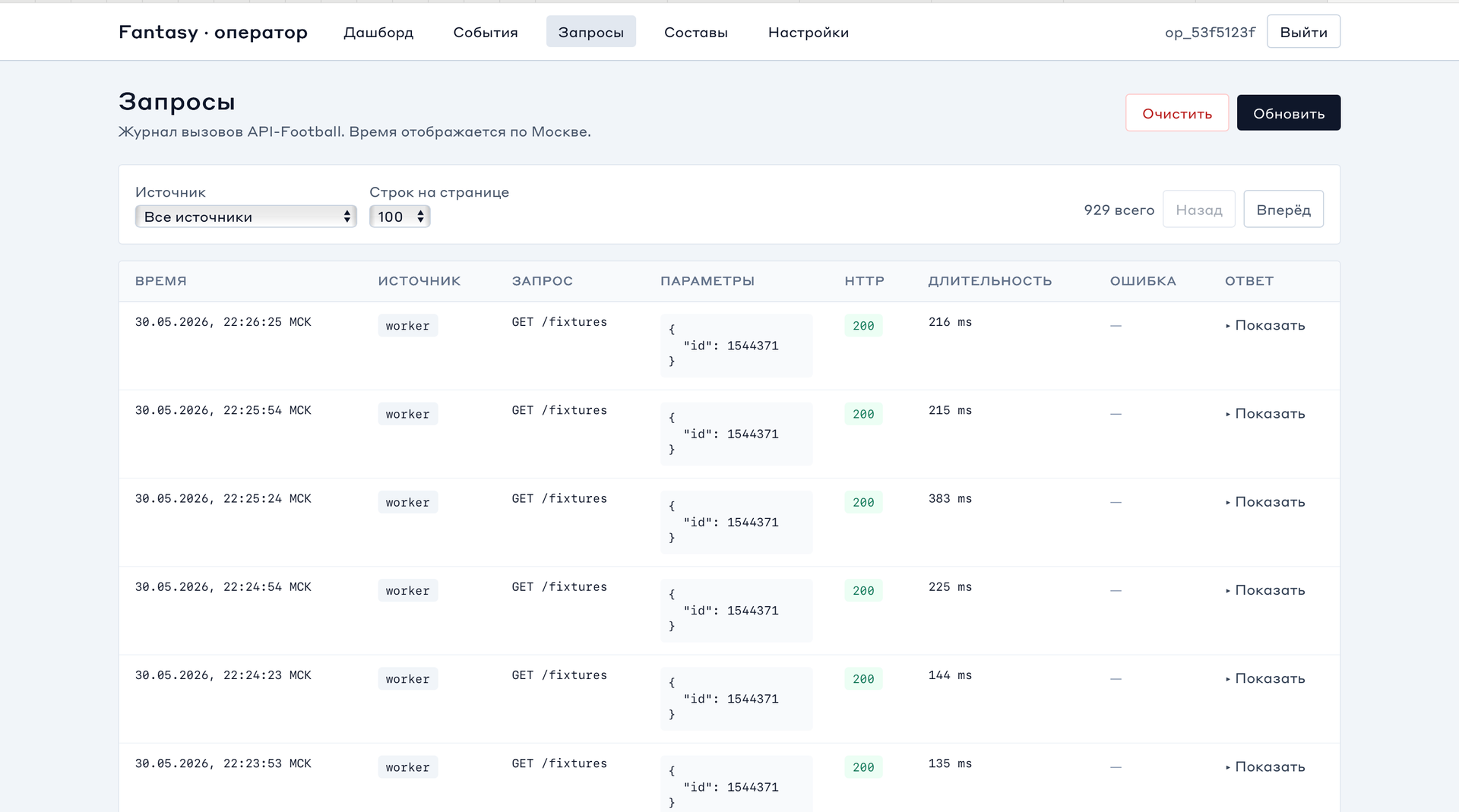Show response for the 22:23:53 request
This screenshot has height=812, width=1459.
coord(1265,766)
